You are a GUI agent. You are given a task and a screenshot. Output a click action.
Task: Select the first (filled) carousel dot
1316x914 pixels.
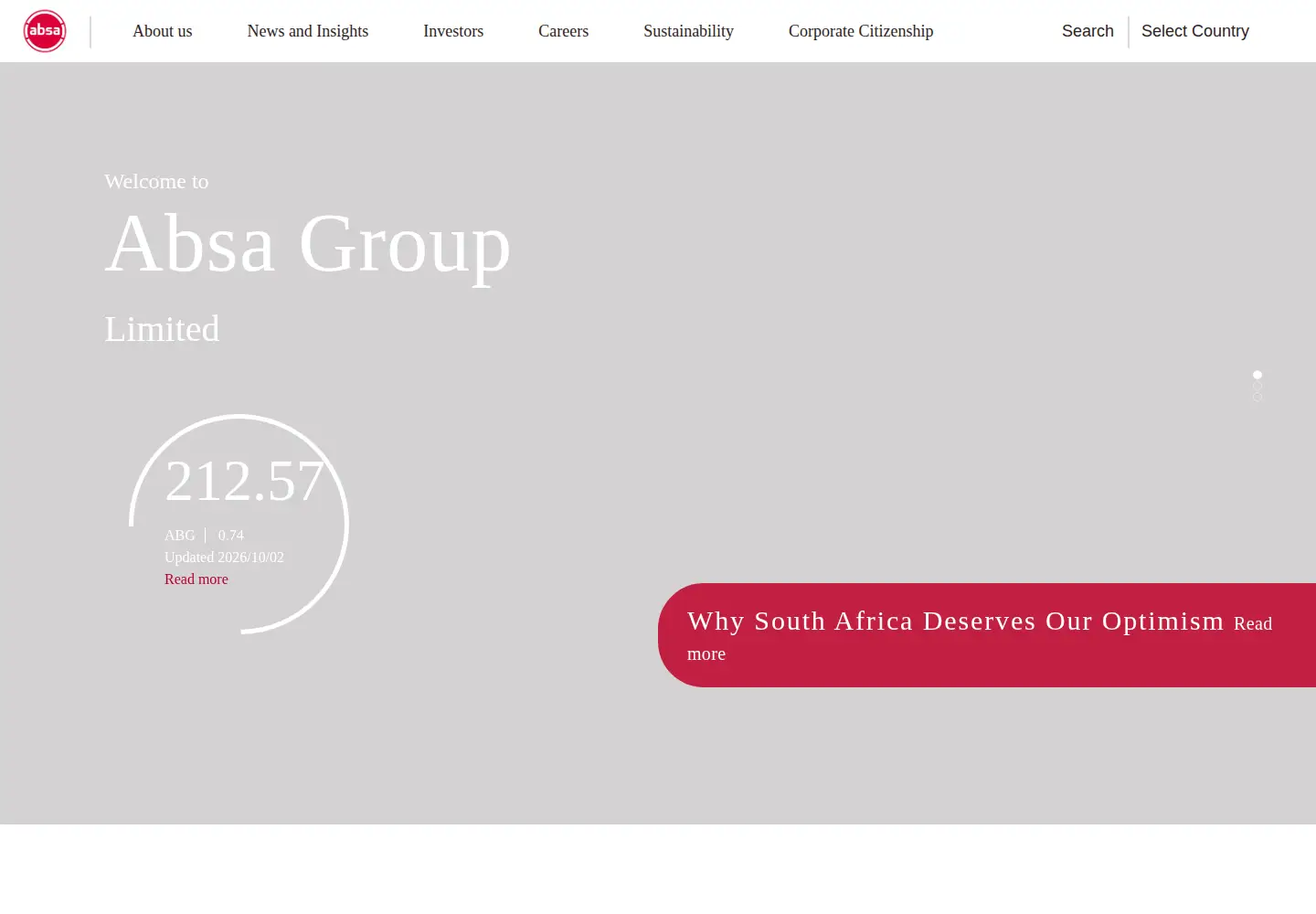click(x=1258, y=375)
